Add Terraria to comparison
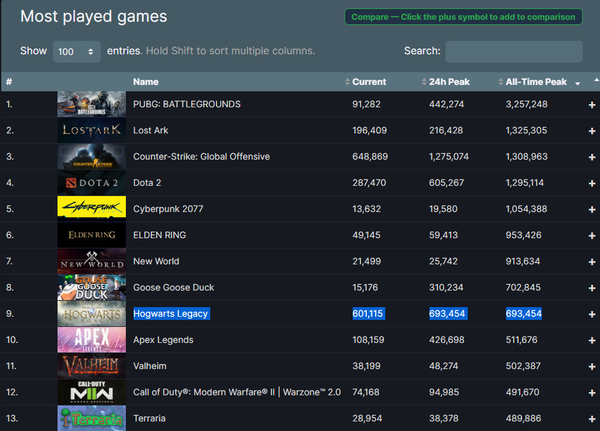 tap(592, 419)
